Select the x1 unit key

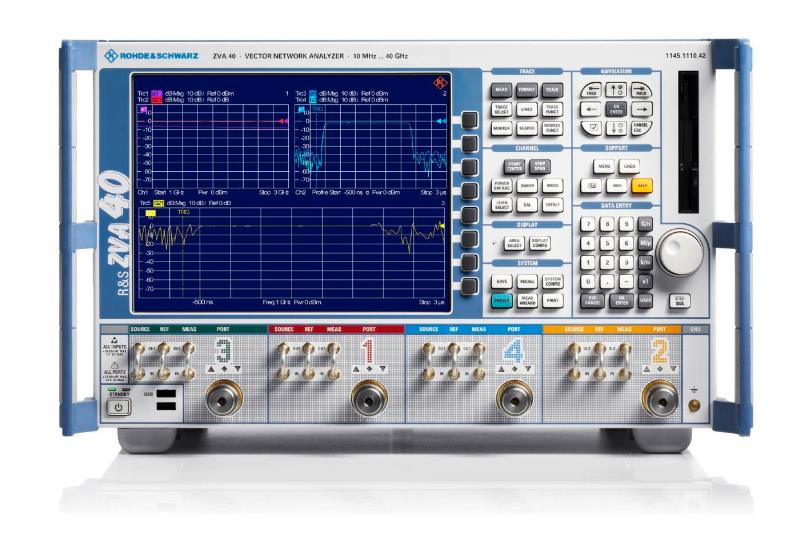[645, 282]
